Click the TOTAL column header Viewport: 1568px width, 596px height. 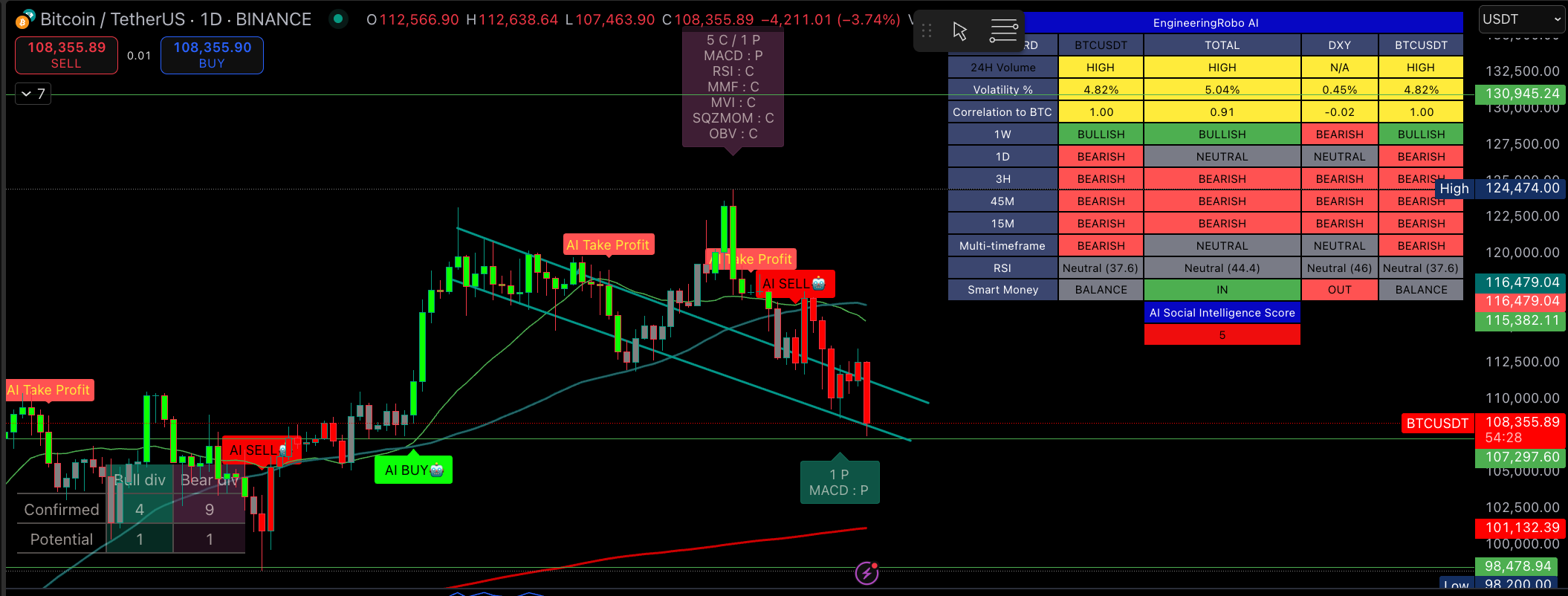1222,45
